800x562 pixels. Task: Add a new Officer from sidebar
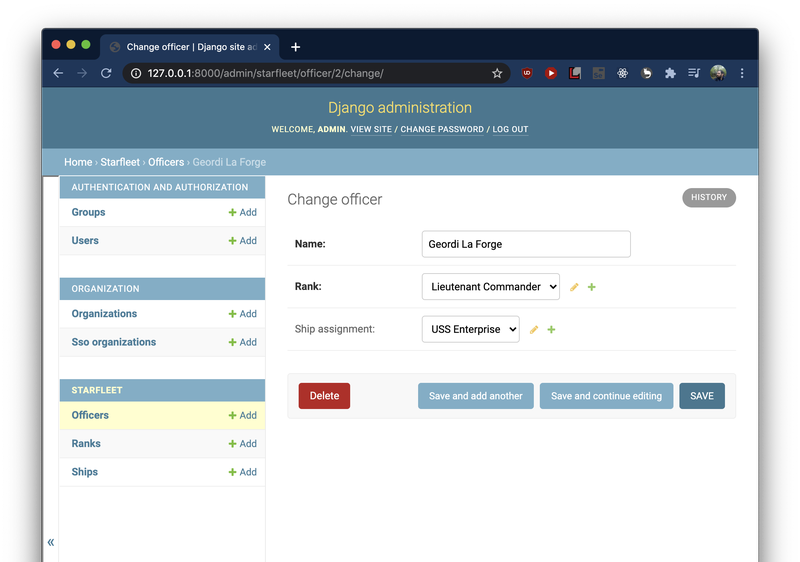click(243, 415)
